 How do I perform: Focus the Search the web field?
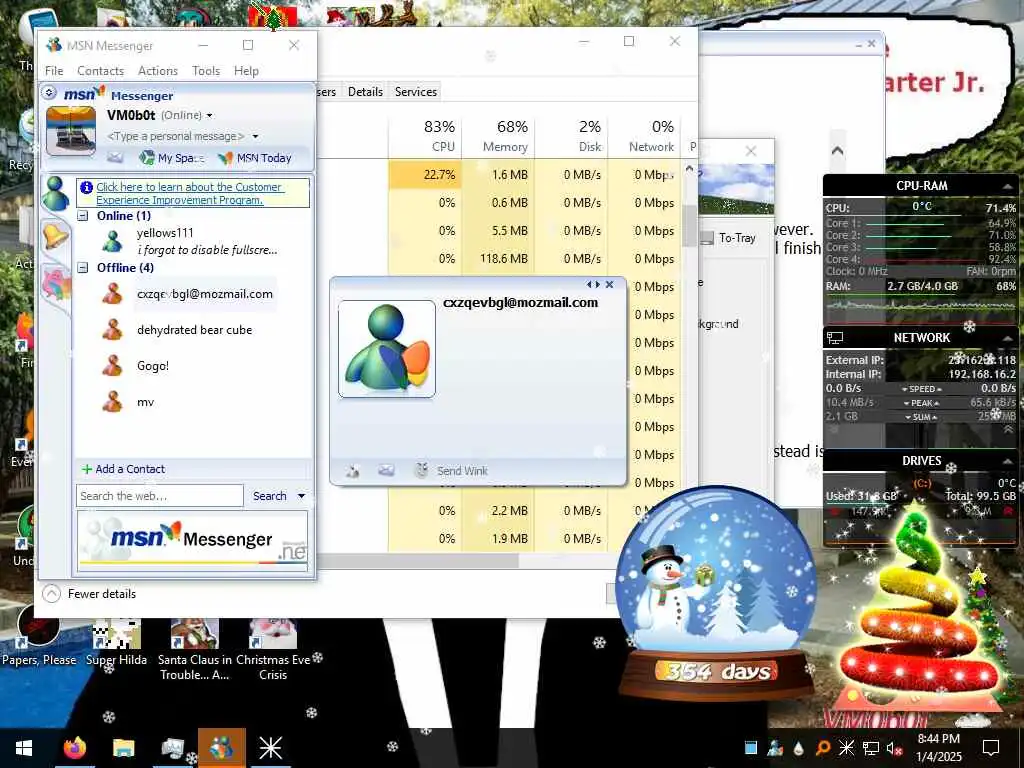click(x=160, y=496)
